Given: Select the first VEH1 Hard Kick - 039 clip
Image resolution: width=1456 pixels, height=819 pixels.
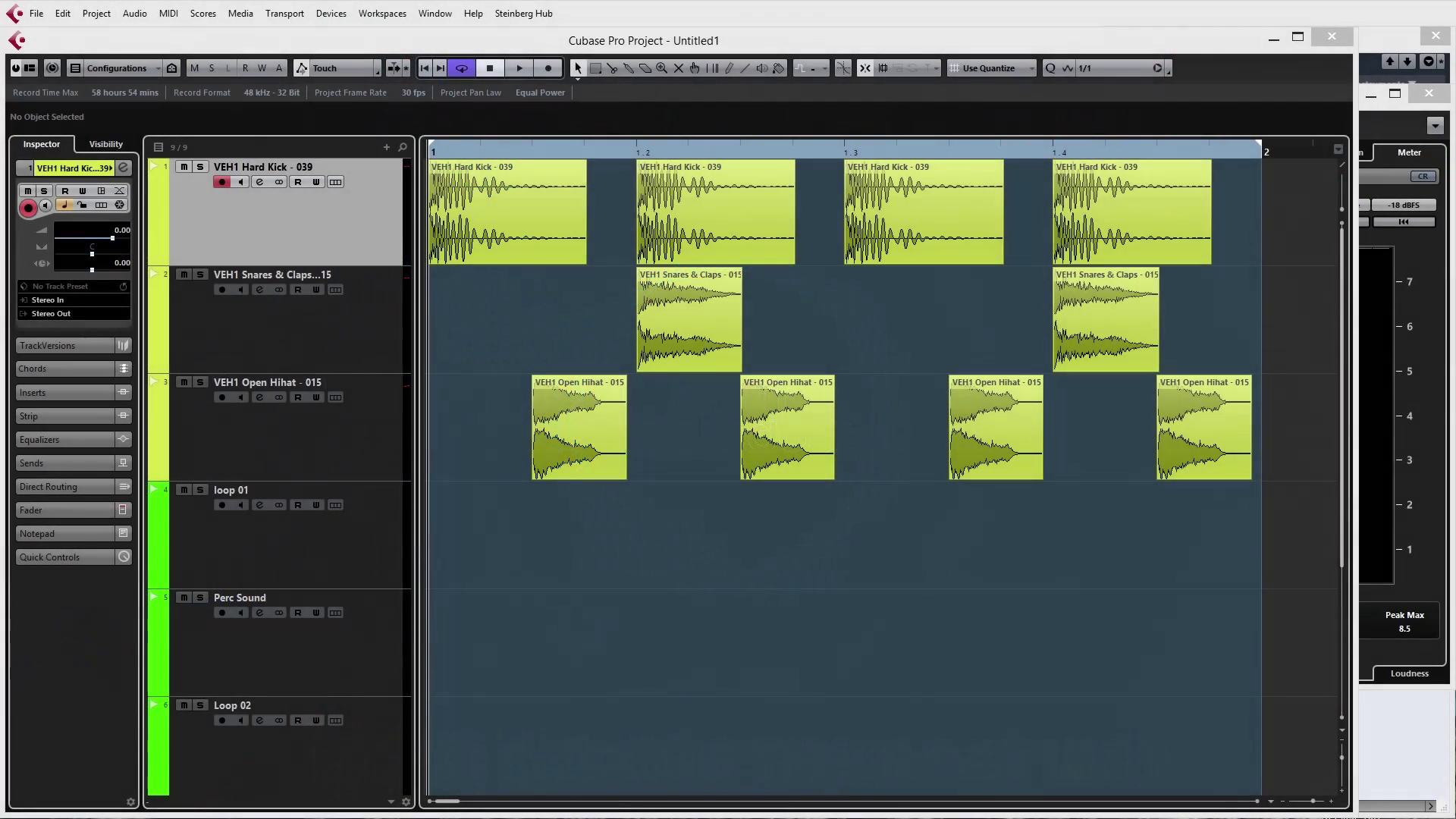Looking at the screenshot, I should click(507, 212).
